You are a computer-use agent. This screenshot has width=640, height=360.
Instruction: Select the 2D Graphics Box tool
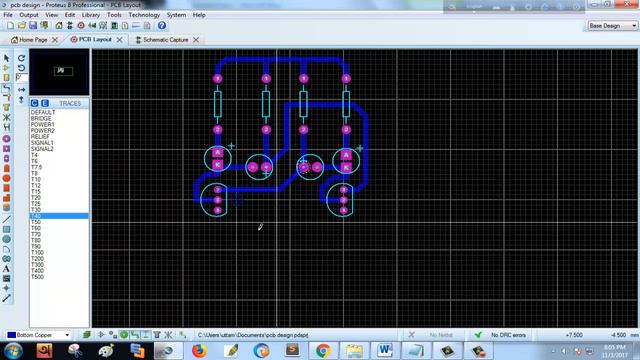click(x=7, y=229)
